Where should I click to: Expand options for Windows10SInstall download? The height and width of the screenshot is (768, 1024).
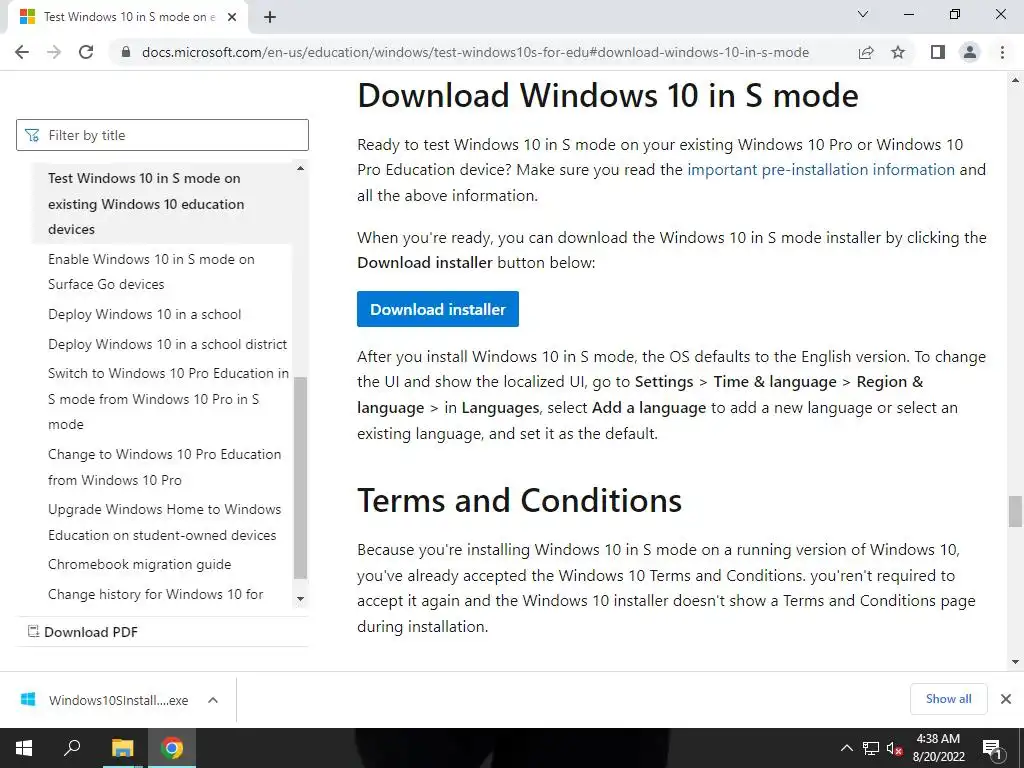pos(212,700)
